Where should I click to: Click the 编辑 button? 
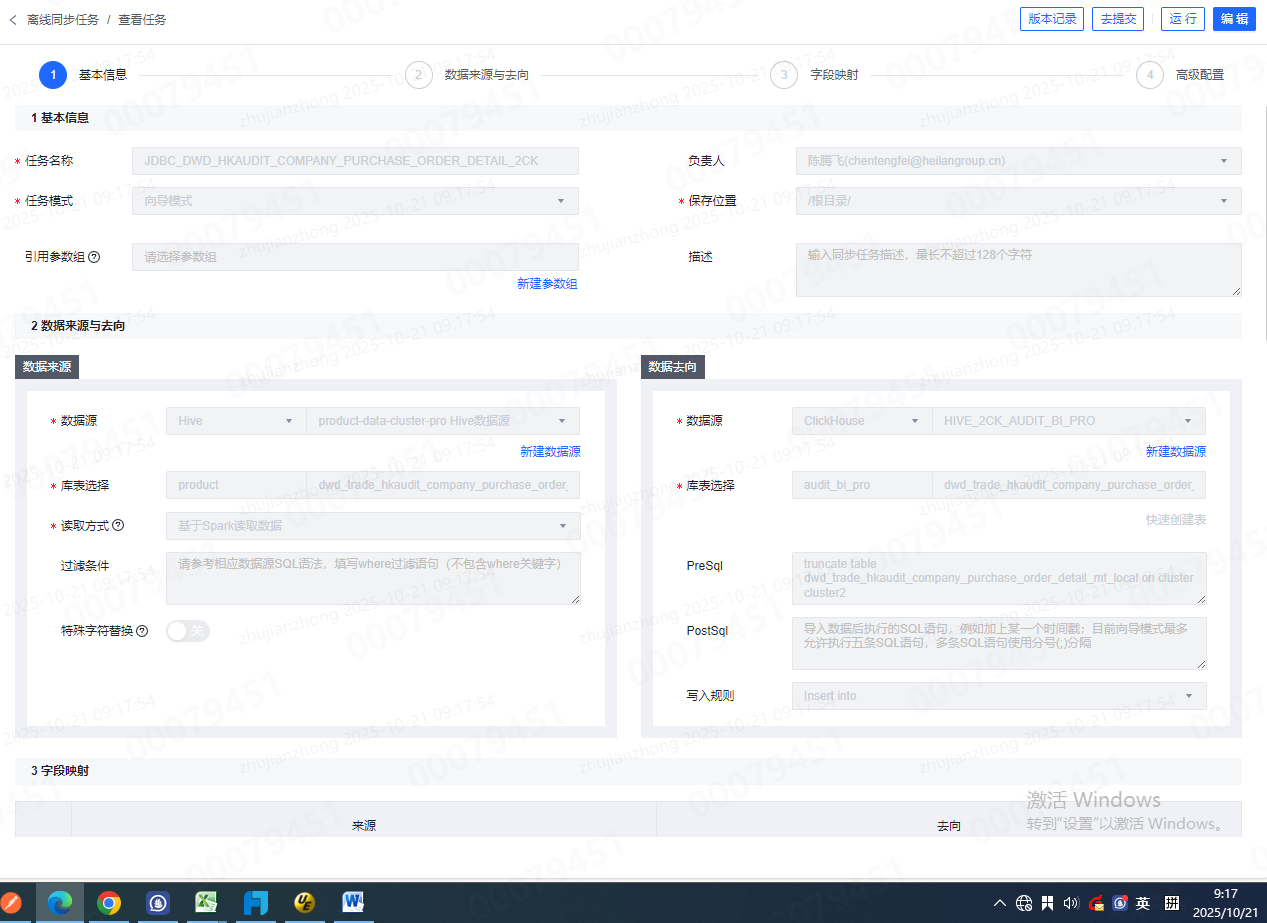point(1234,19)
